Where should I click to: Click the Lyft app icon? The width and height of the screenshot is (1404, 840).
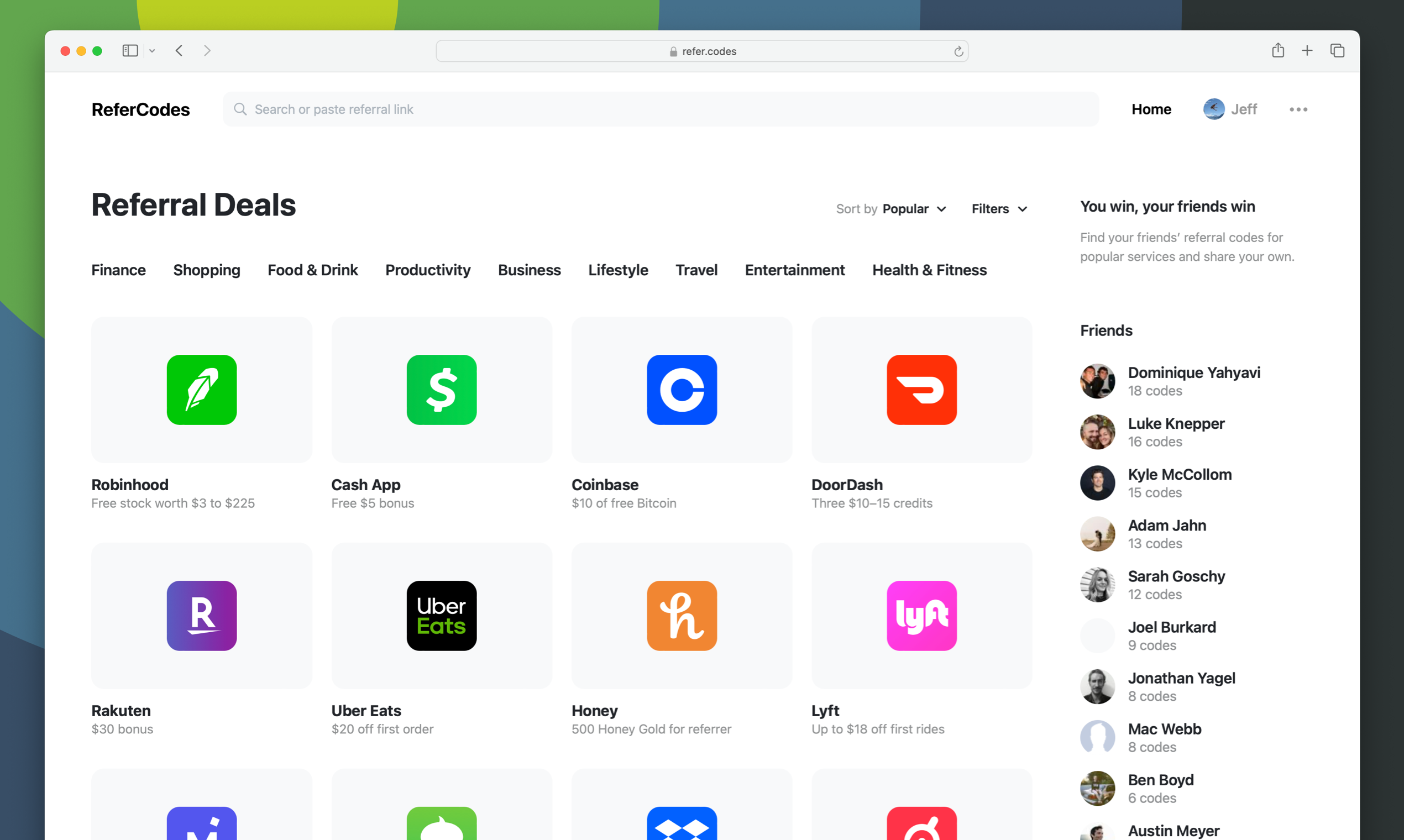click(x=922, y=615)
